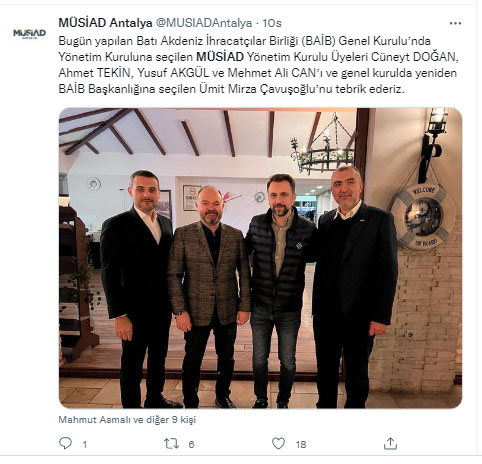
Task: Click the like count 18
Action: pyautogui.click(x=301, y=444)
